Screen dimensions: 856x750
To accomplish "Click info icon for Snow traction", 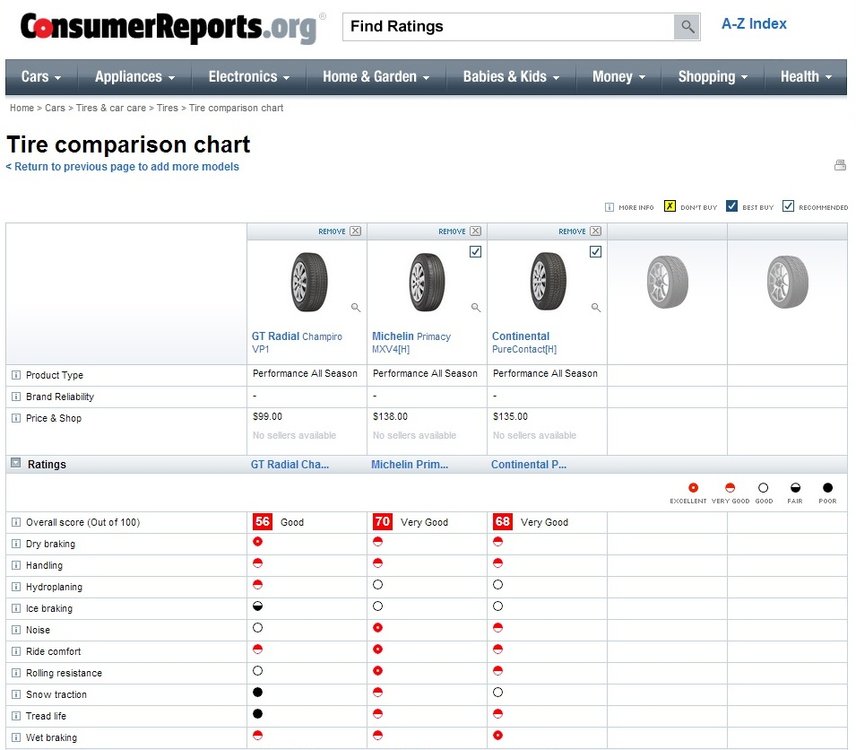I will coord(16,694).
